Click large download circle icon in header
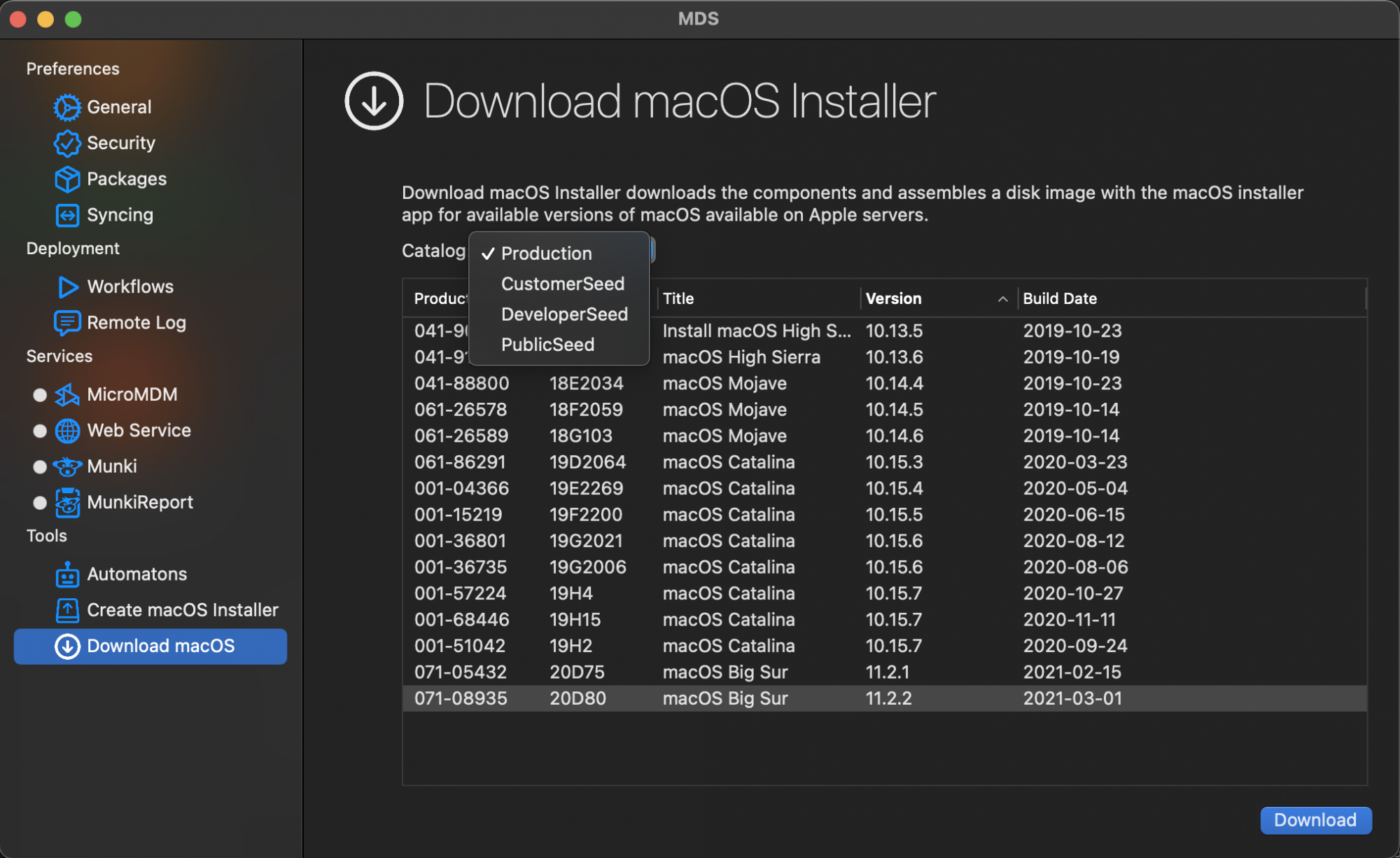This screenshot has height=858, width=1400. 374,101
